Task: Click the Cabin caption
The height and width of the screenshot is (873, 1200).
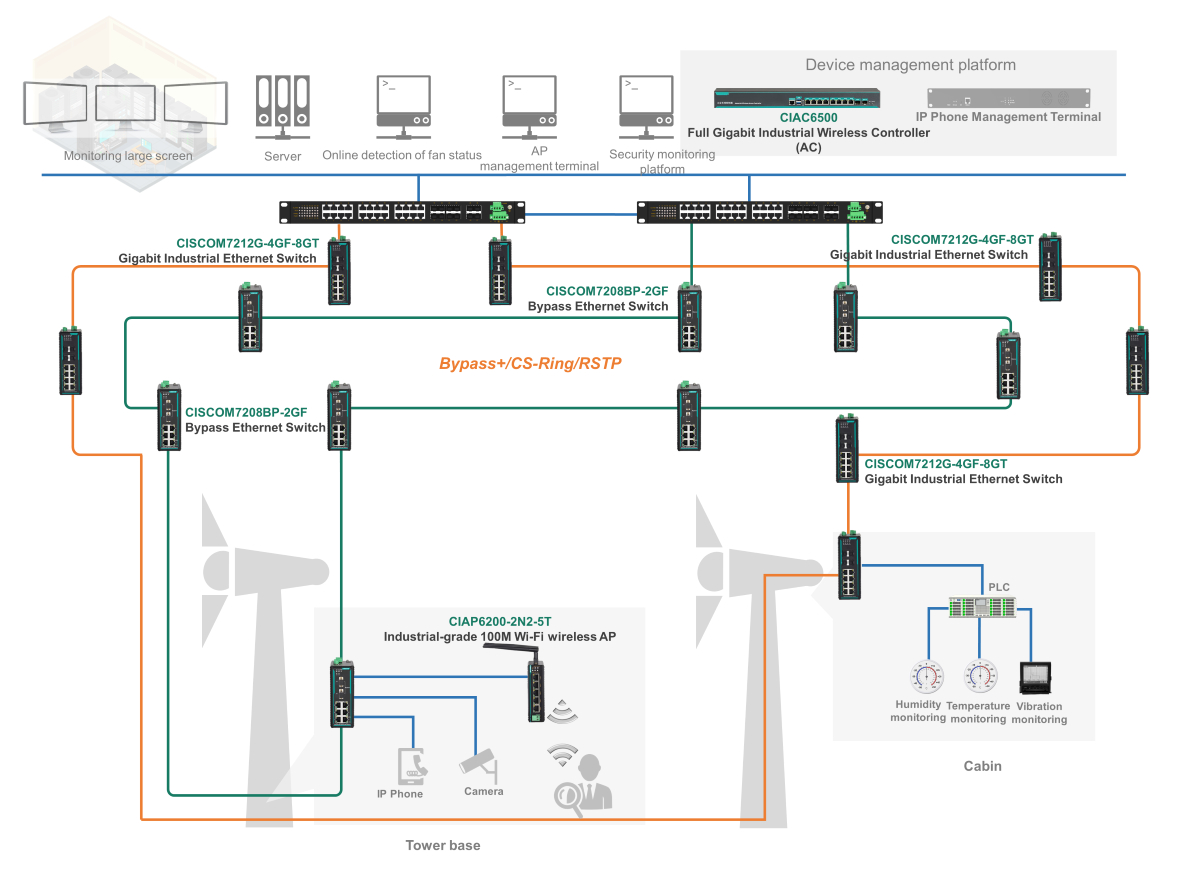Action: (x=982, y=766)
